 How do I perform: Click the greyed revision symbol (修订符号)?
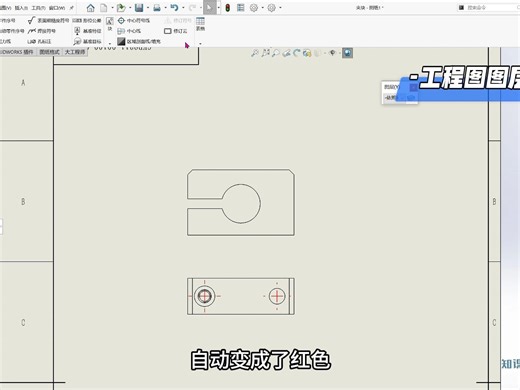[x=178, y=21]
